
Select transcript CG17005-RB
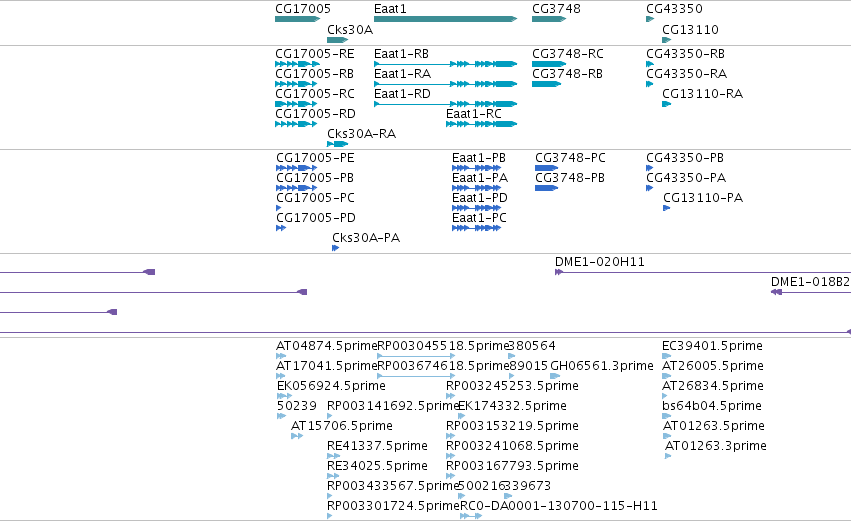(x=315, y=74)
